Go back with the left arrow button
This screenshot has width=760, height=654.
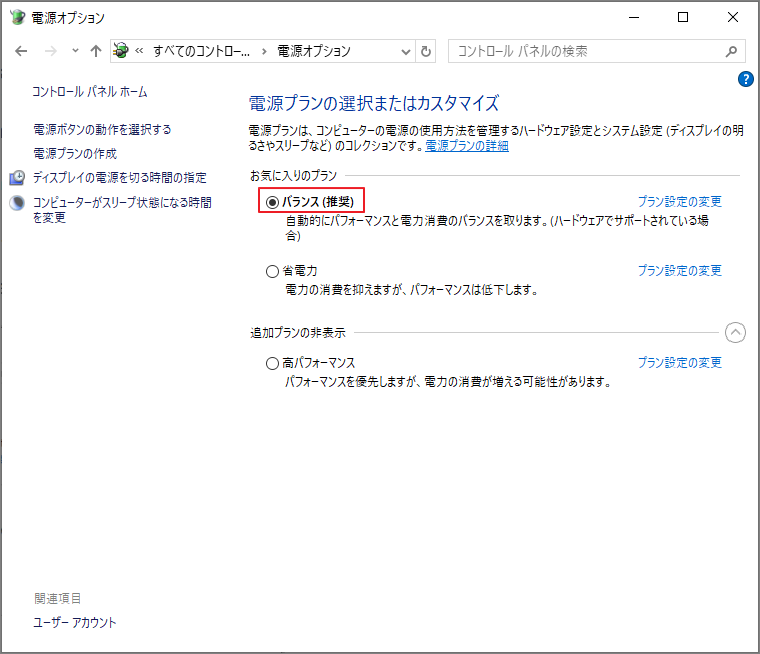click(21, 51)
